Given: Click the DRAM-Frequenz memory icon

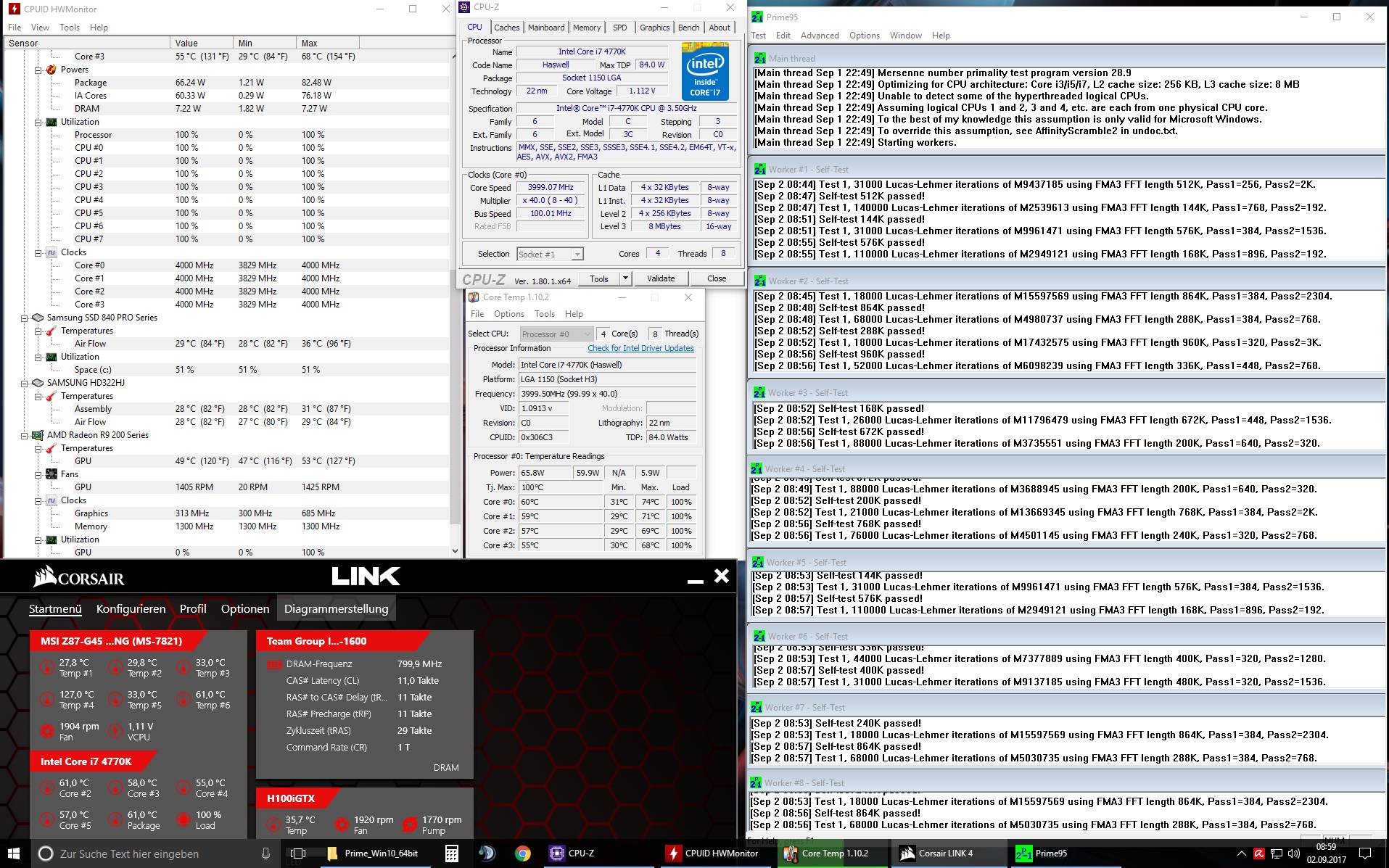Looking at the screenshot, I should pyautogui.click(x=275, y=664).
